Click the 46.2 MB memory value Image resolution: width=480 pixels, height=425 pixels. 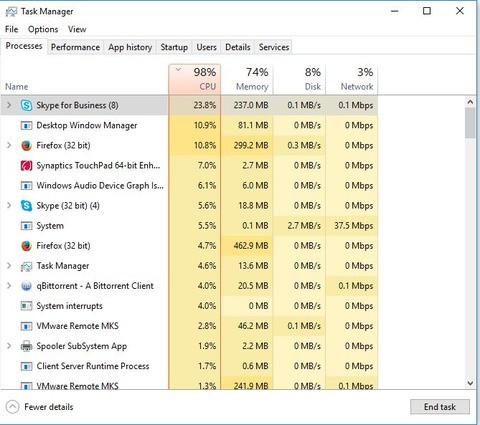[x=253, y=326]
